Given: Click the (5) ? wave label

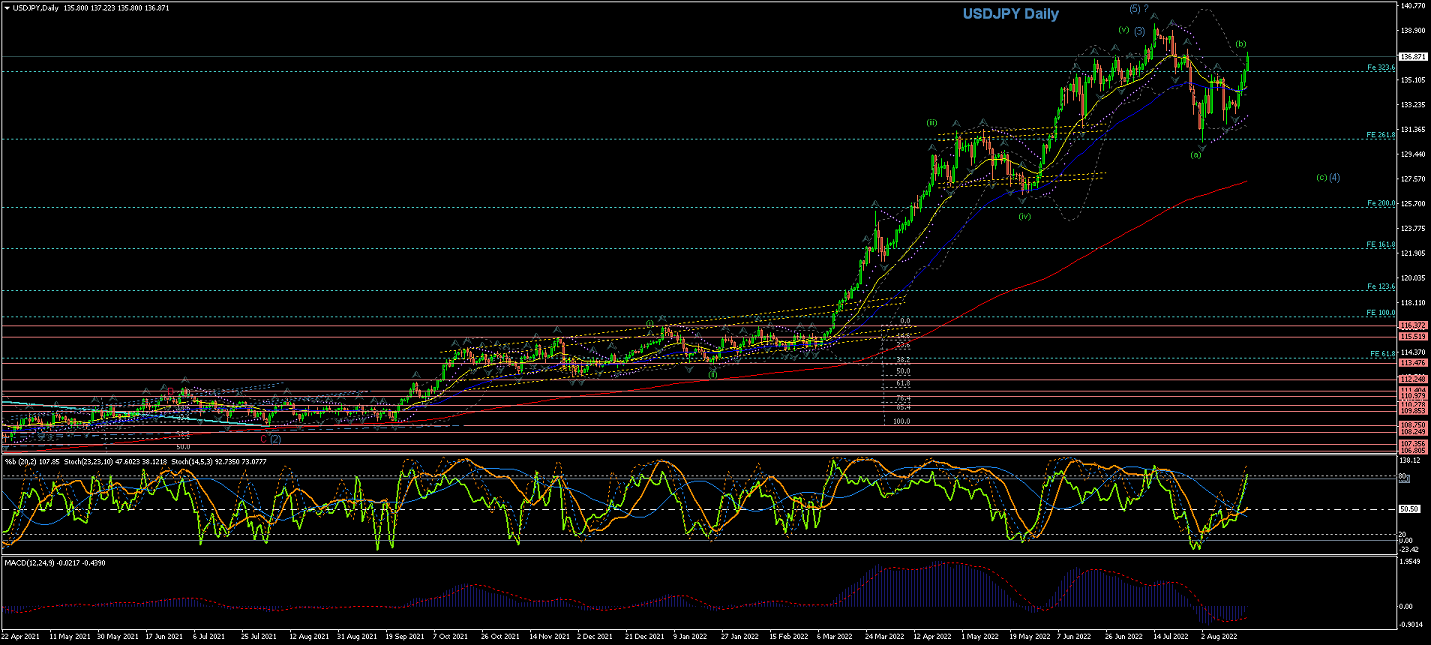Looking at the screenshot, I should pyautogui.click(x=1139, y=9).
